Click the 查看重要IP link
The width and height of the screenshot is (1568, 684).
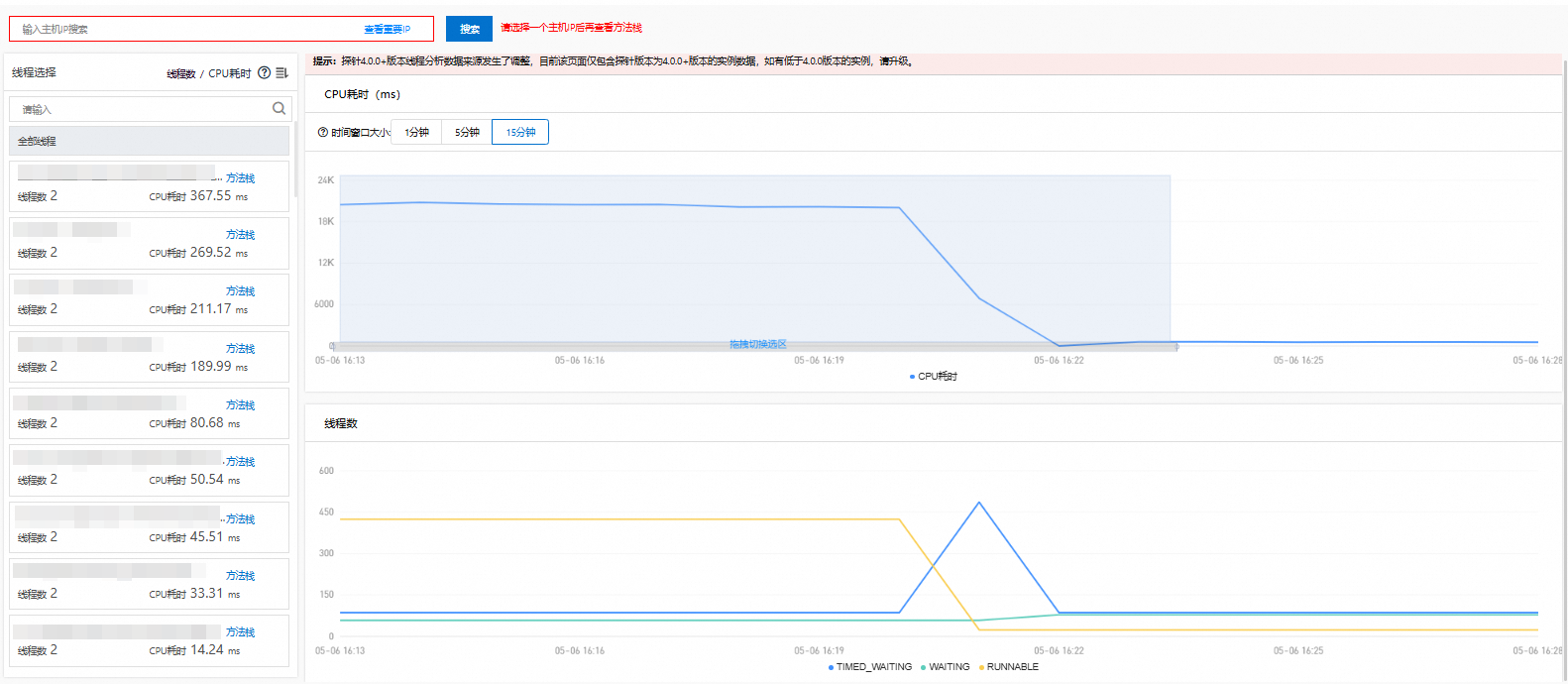coord(387,29)
